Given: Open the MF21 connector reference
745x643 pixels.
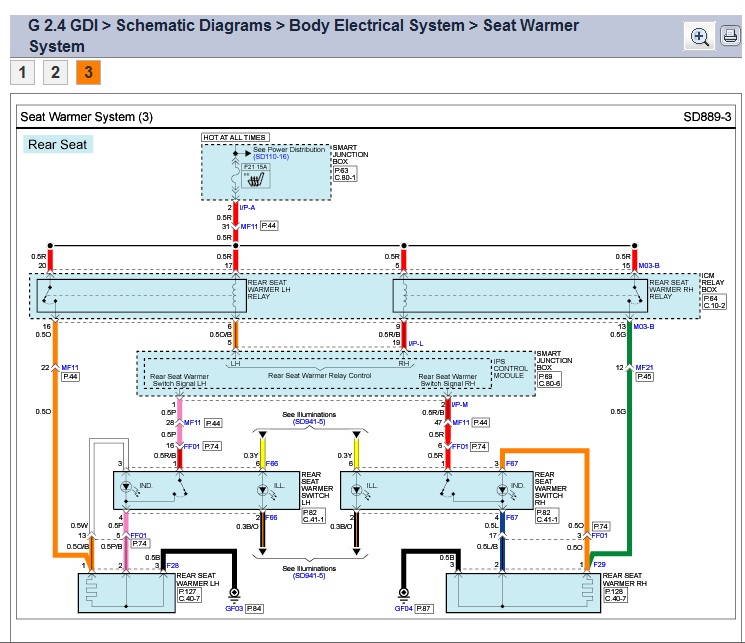Looking at the screenshot, I should (645, 367).
